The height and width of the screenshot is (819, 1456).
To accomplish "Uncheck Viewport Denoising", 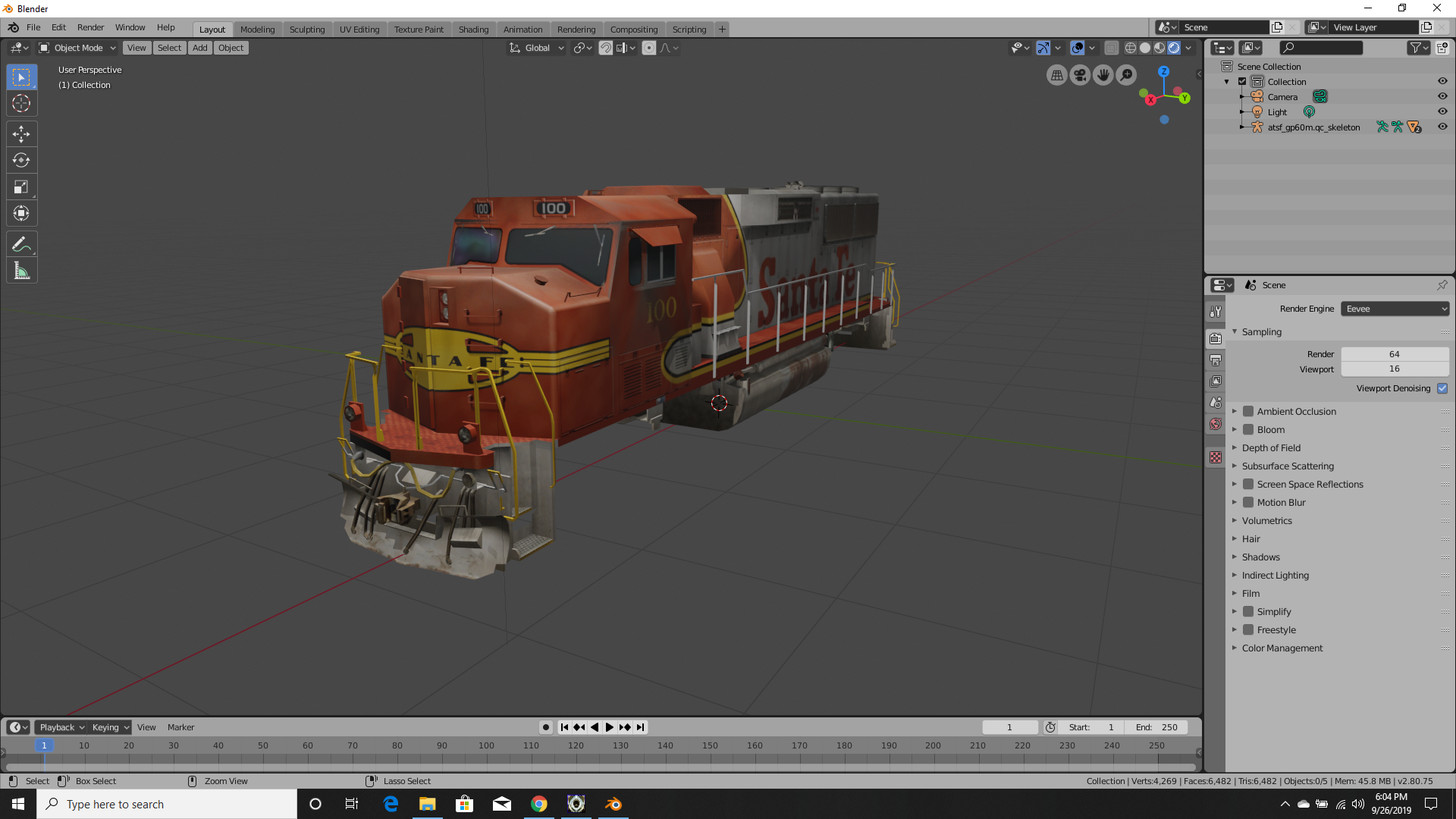I will coord(1442,388).
